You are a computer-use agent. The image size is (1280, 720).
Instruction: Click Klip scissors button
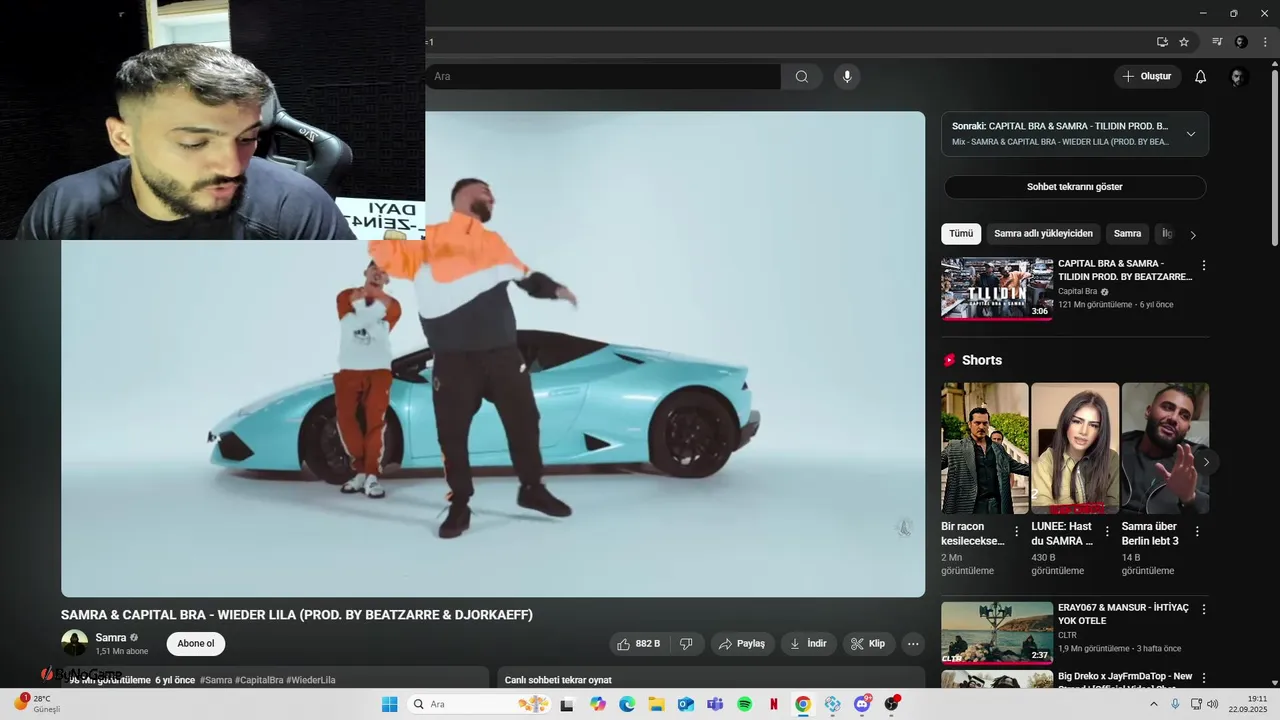pyautogui.click(x=868, y=644)
